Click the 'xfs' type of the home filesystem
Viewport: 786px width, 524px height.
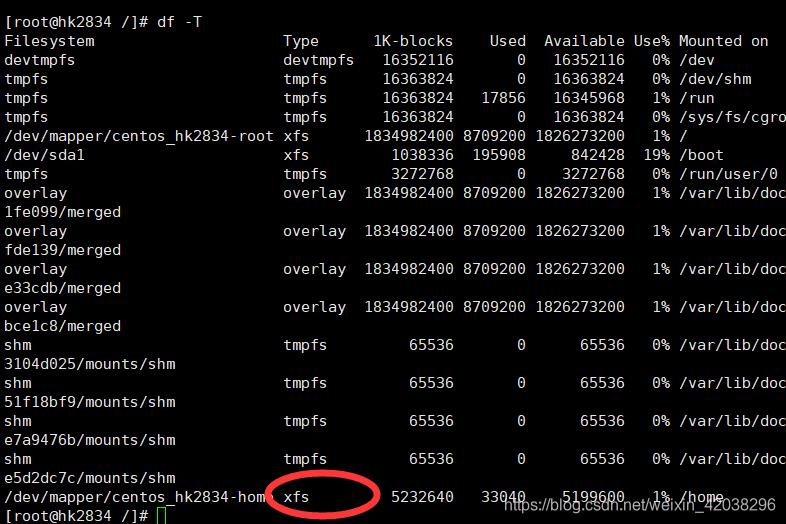[296, 497]
